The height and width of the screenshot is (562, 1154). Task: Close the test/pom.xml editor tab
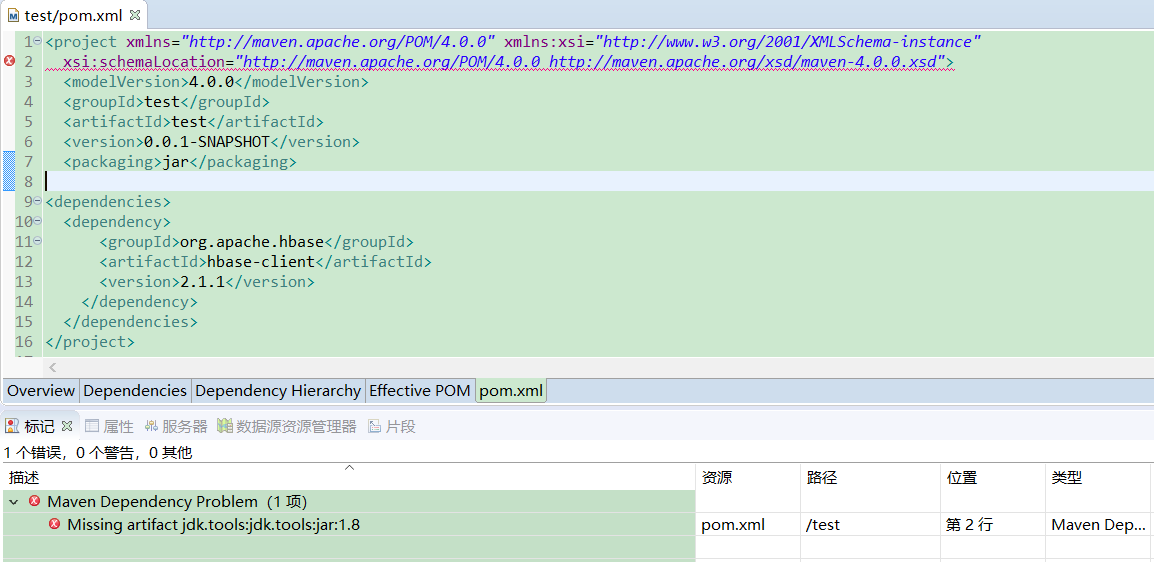tap(134, 15)
